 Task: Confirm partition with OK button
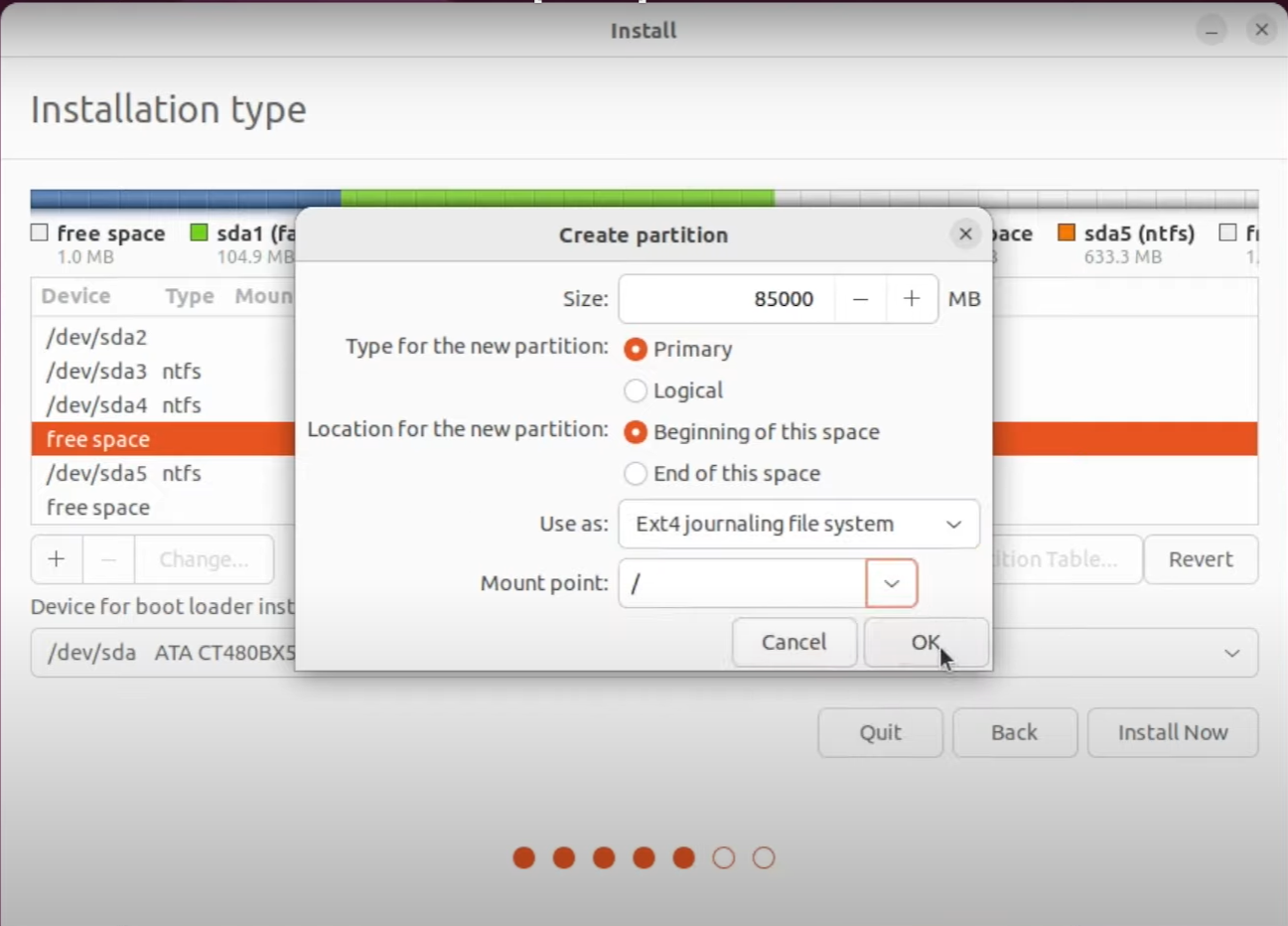pos(926,643)
